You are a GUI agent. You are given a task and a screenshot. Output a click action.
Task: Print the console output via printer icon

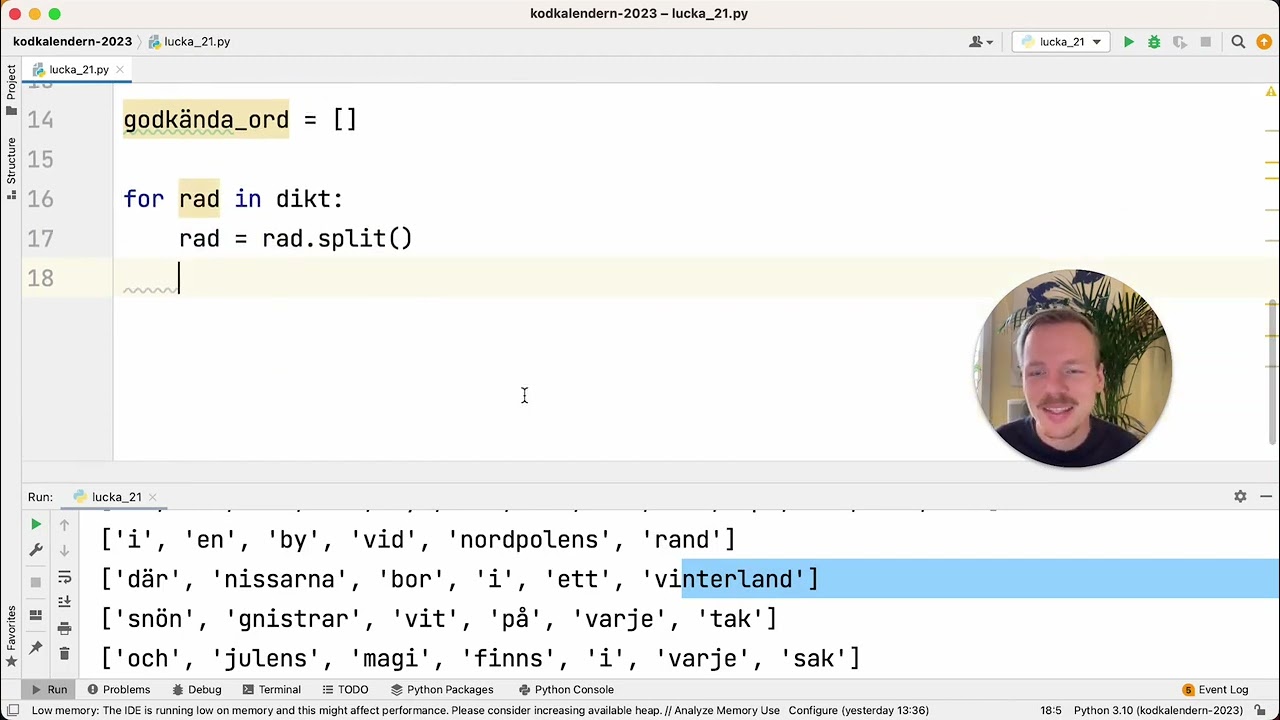(64, 628)
